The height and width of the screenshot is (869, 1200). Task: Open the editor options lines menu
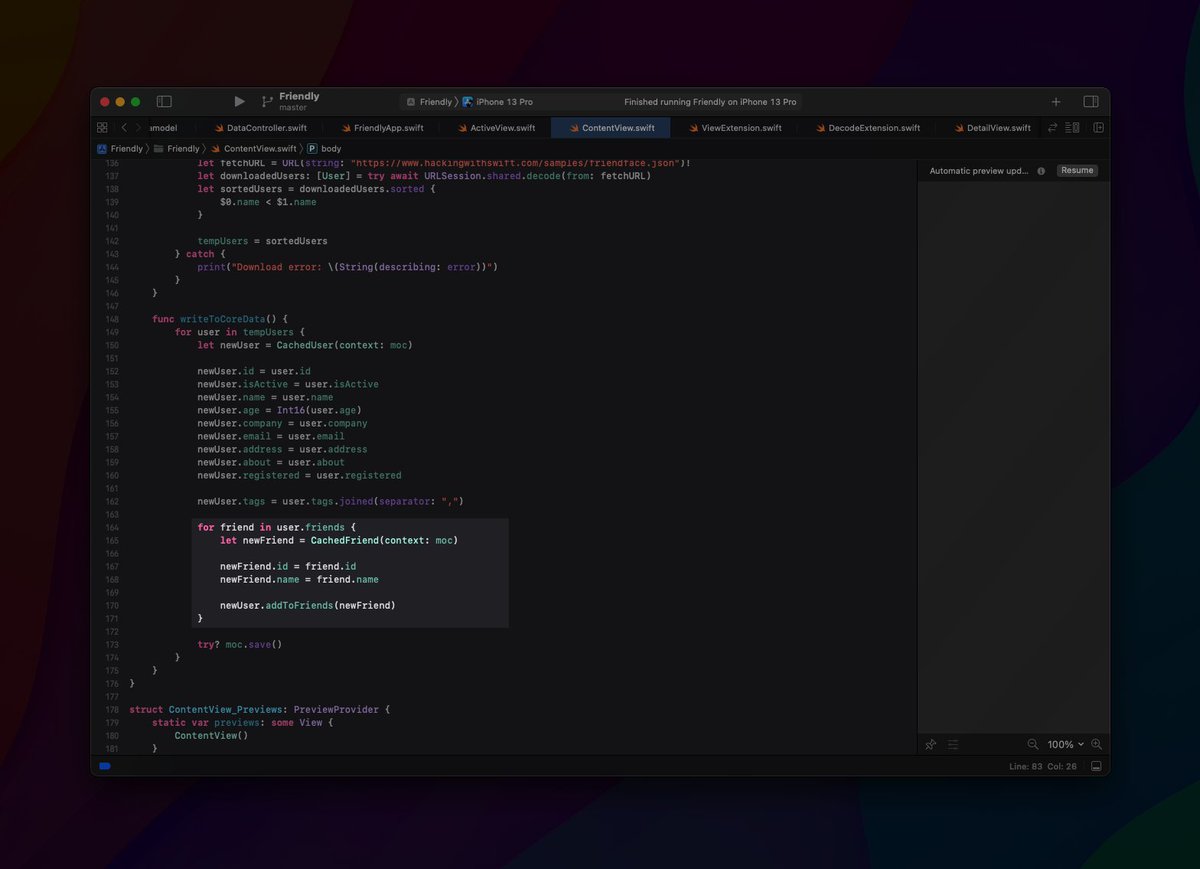tap(1073, 128)
